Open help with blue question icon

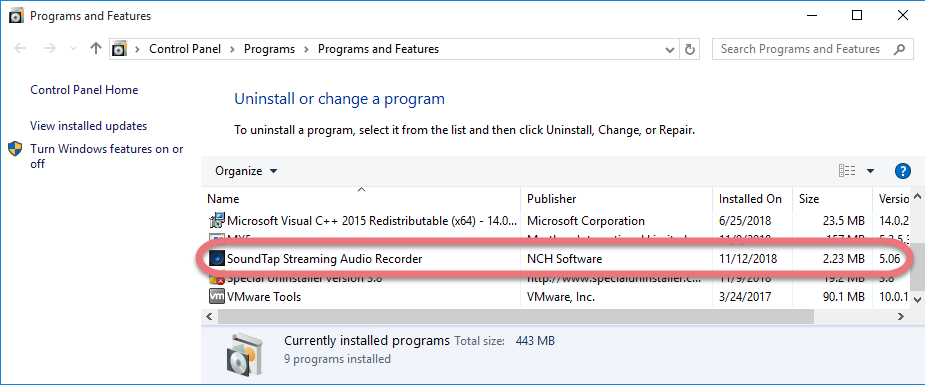(903, 171)
